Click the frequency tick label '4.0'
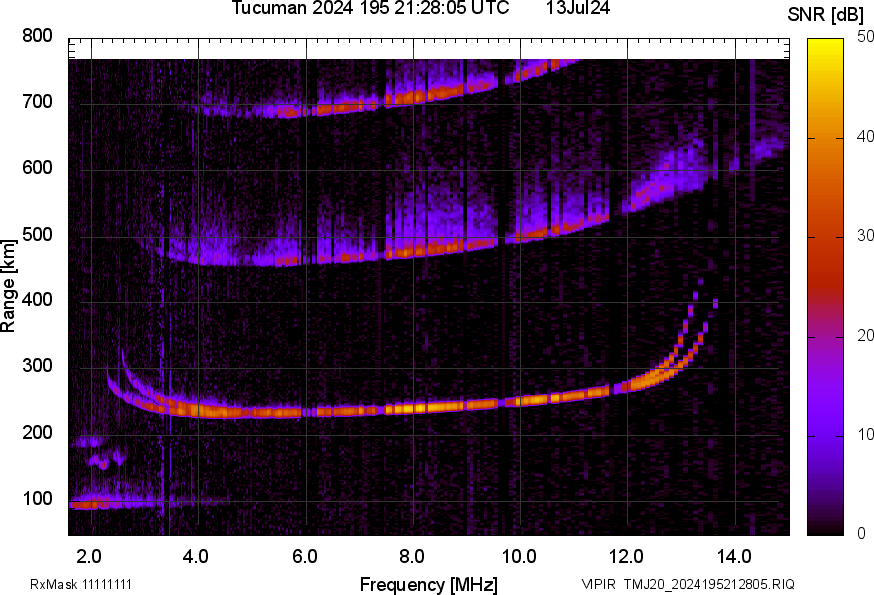 [196, 556]
